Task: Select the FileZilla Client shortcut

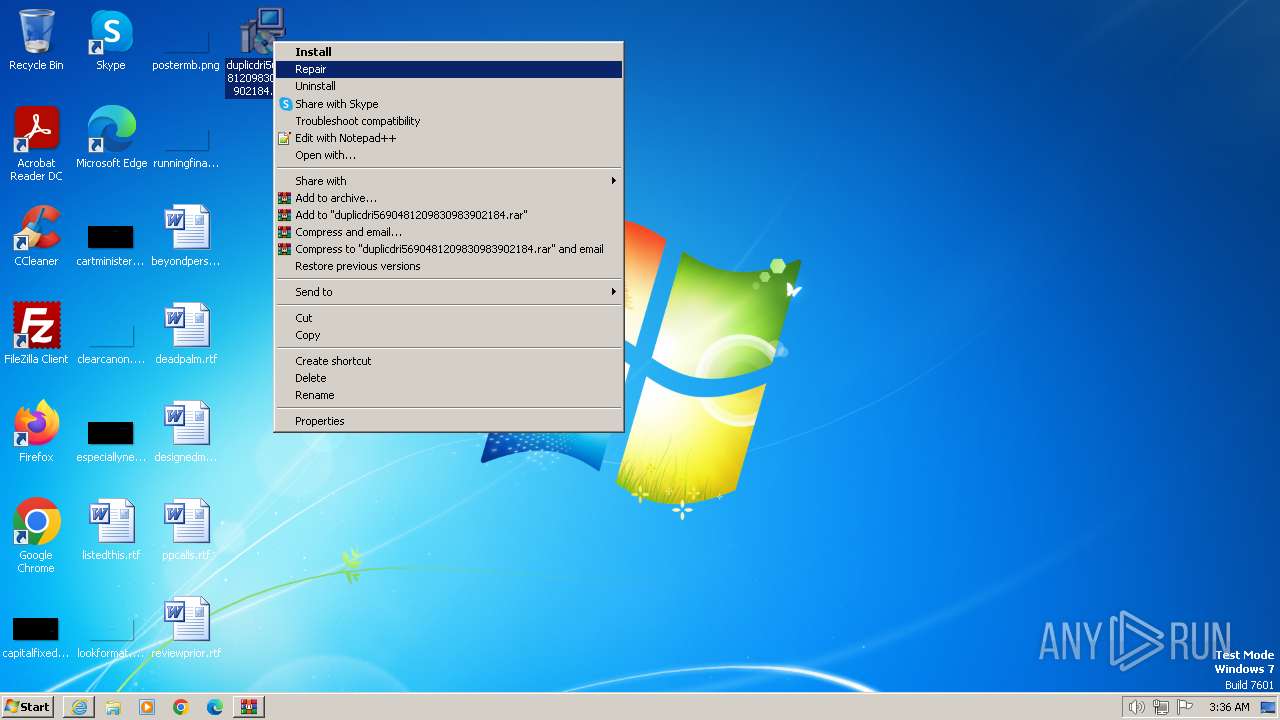Action: tap(36, 334)
